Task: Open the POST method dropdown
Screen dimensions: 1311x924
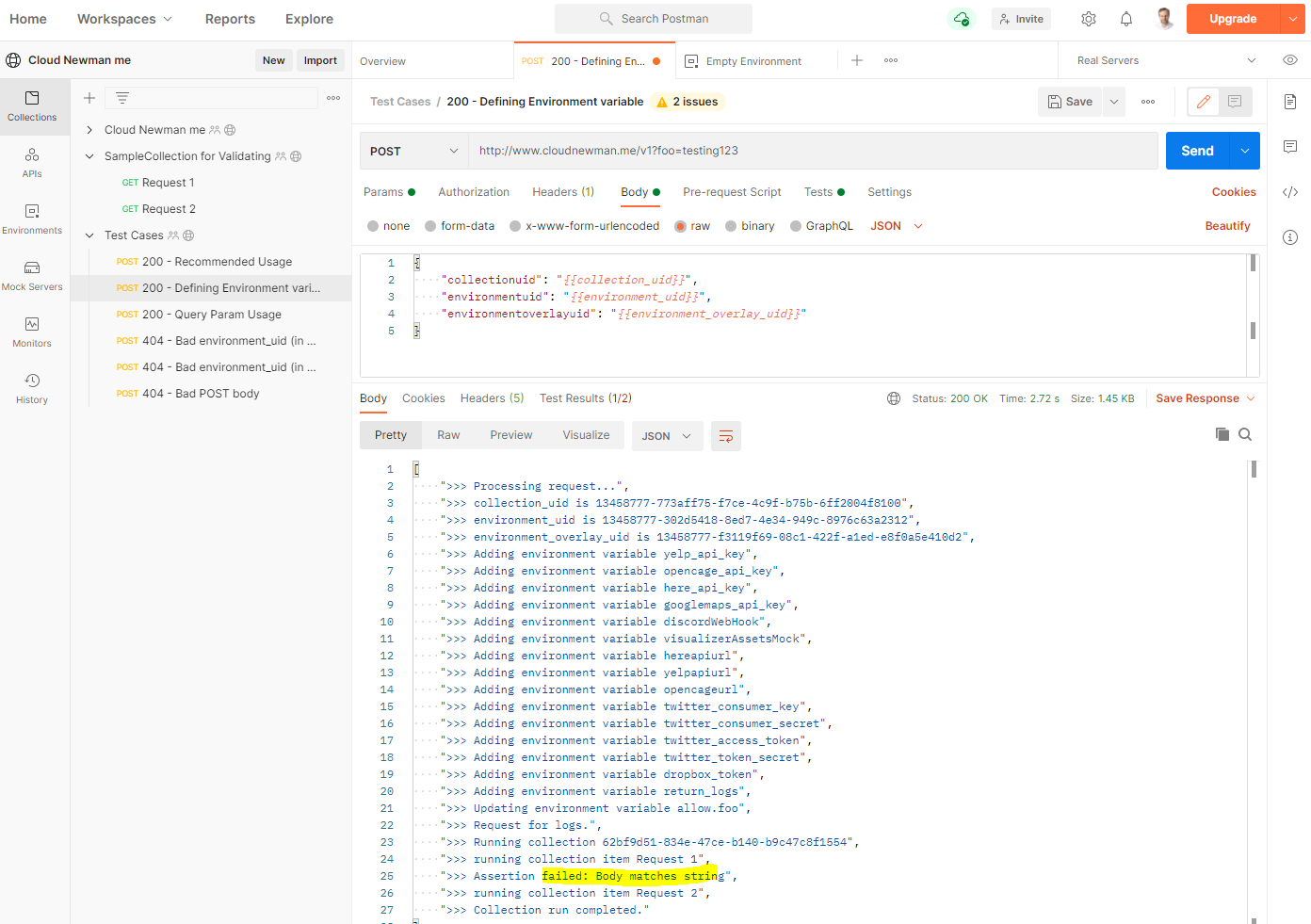Action: [414, 151]
